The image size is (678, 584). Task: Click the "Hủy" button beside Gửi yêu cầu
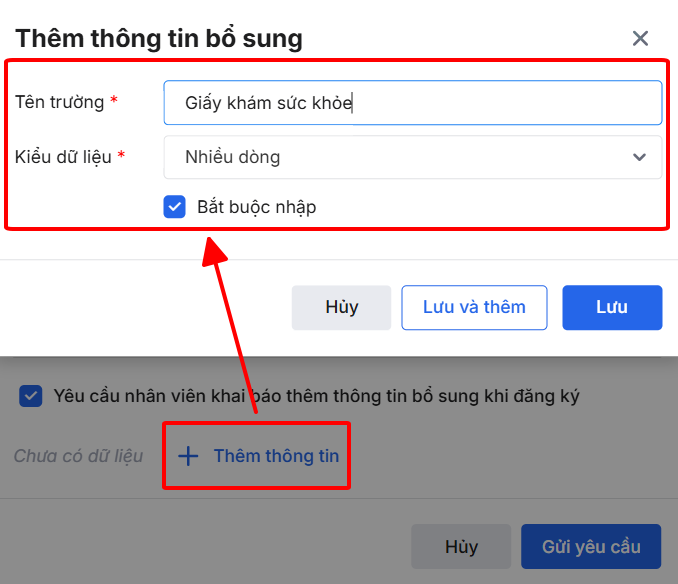(x=461, y=547)
